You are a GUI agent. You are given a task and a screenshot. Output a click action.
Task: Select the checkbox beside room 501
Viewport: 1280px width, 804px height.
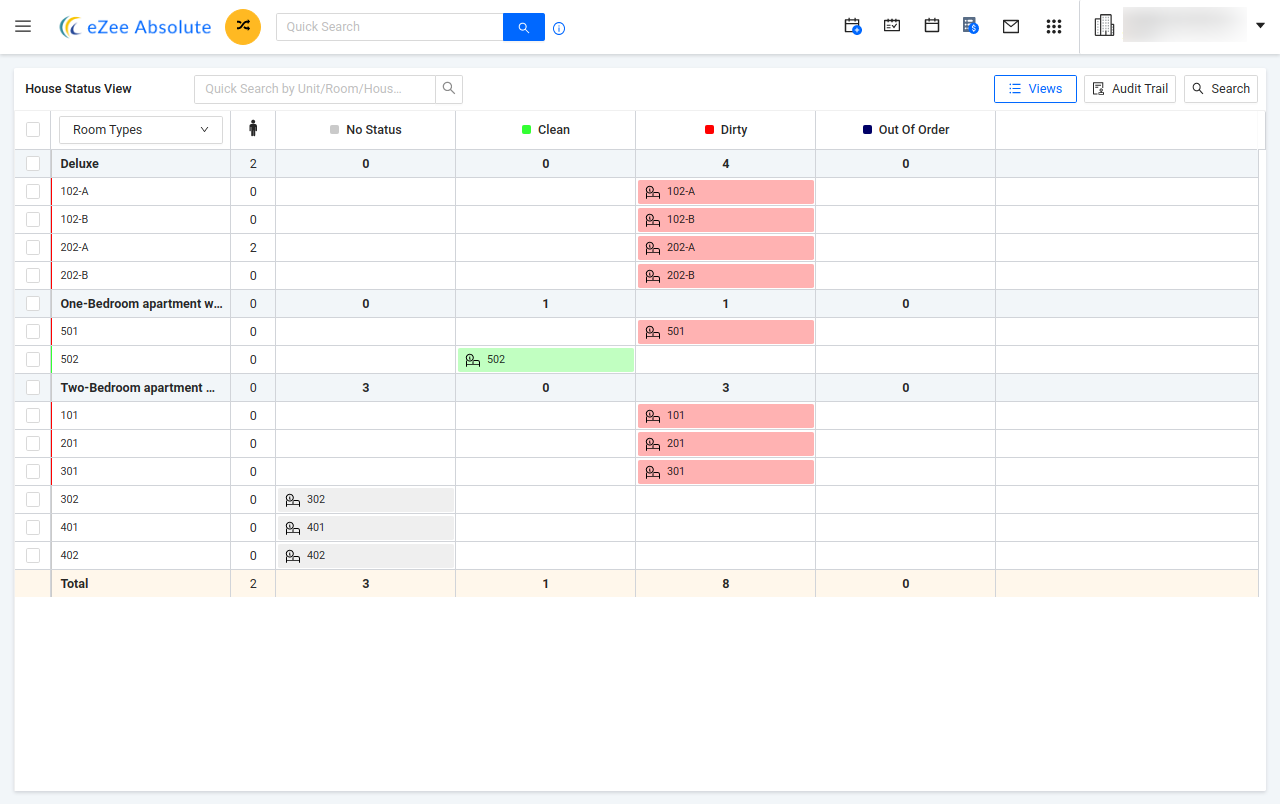[x=33, y=331]
